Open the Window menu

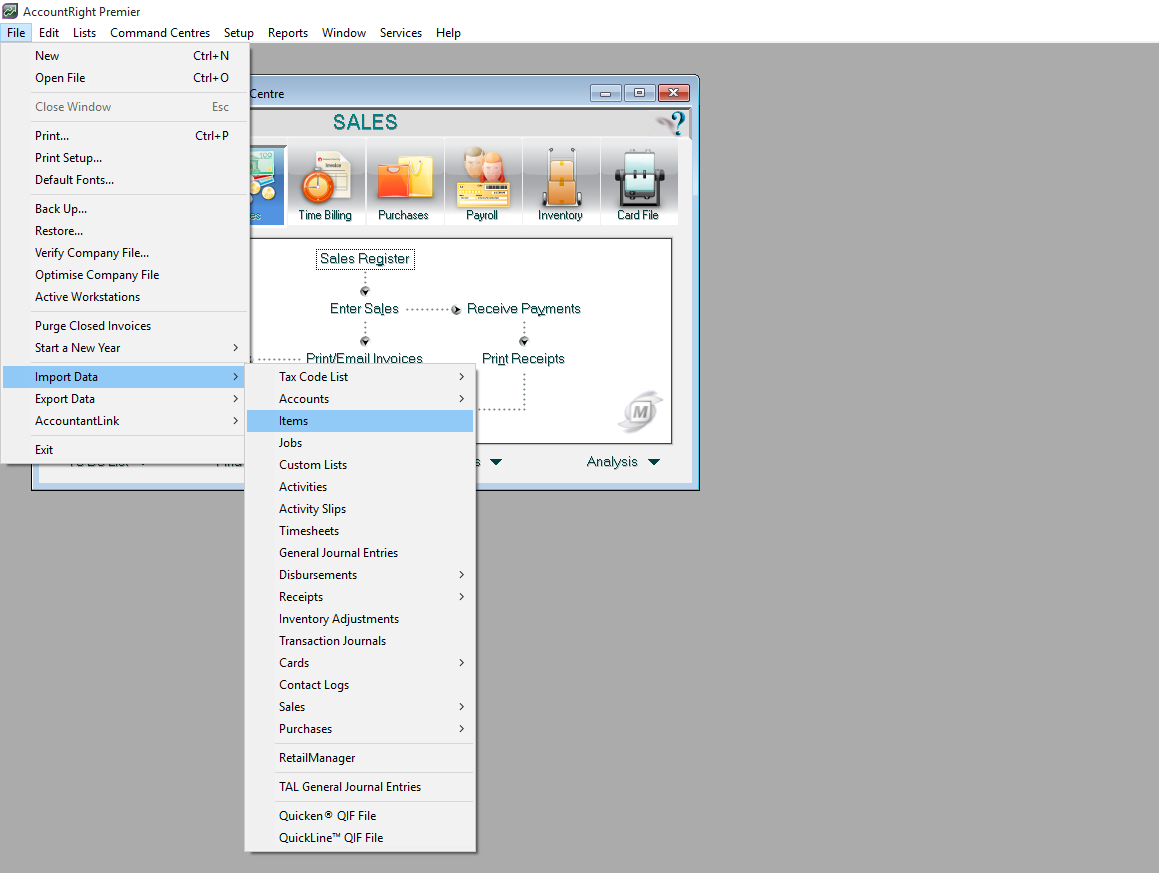click(x=344, y=33)
